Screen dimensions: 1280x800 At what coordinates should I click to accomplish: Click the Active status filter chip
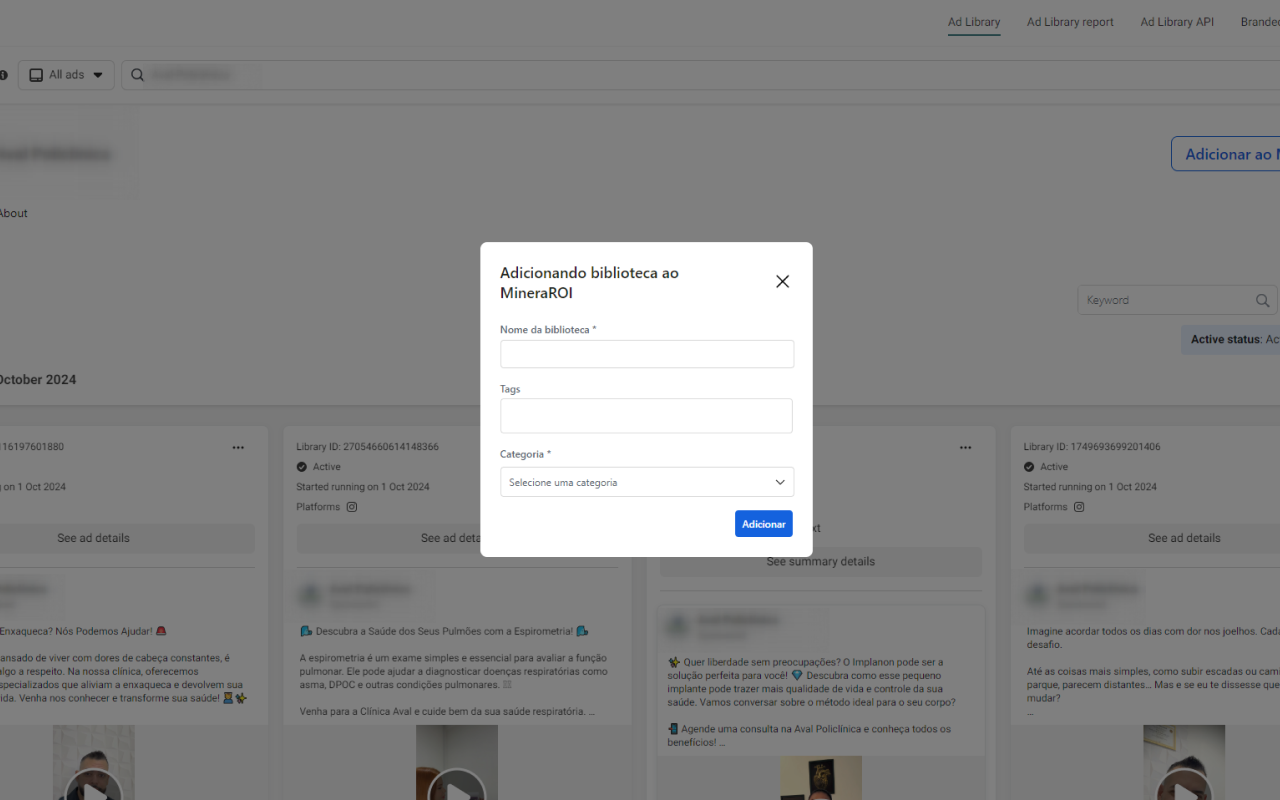tap(1231, 339)
